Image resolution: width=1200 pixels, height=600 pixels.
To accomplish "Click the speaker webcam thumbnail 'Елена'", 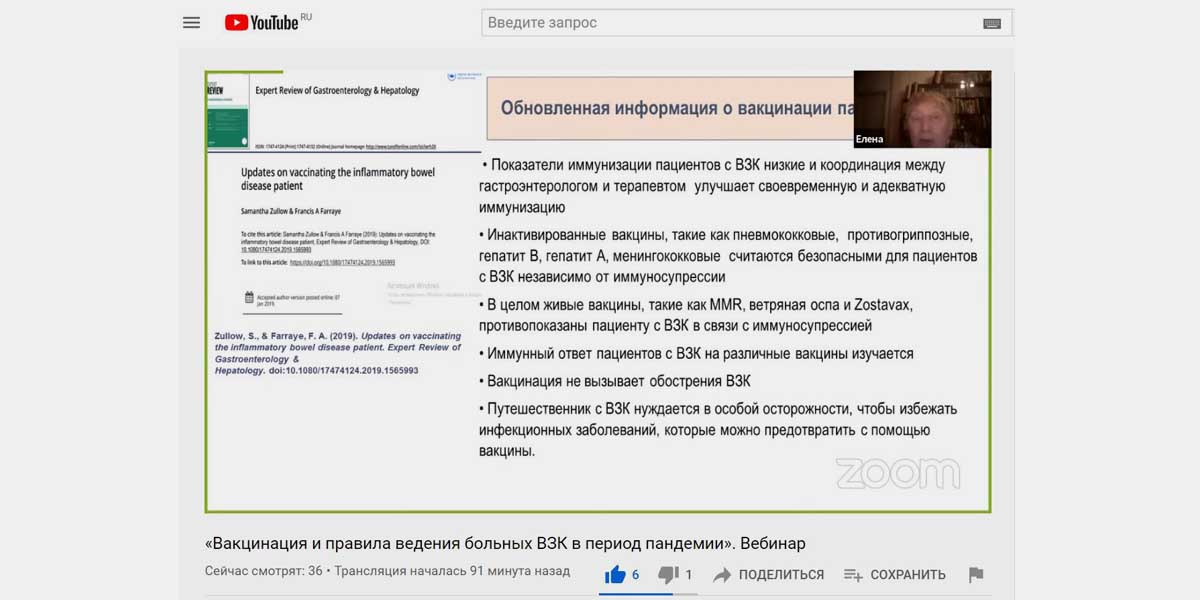I will 922,109.
